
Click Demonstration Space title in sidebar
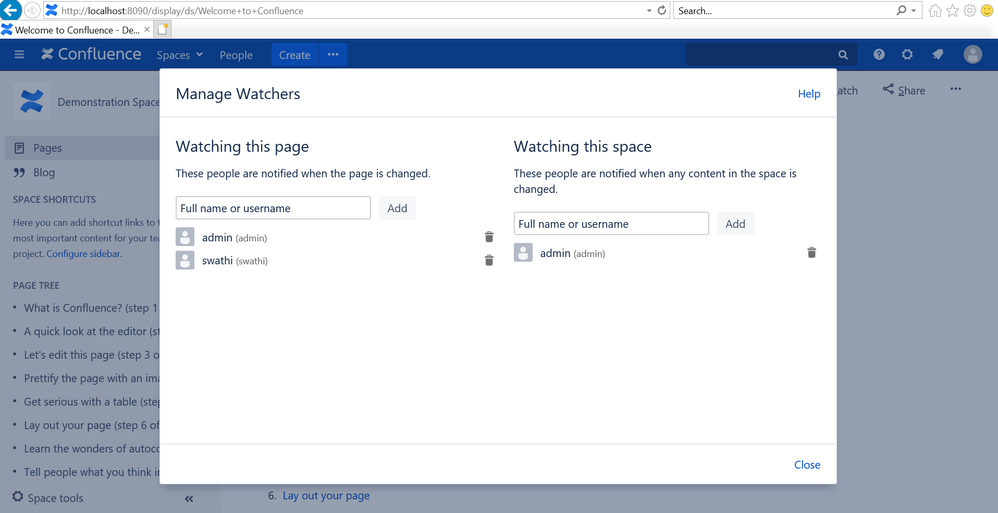pos(108,102)
